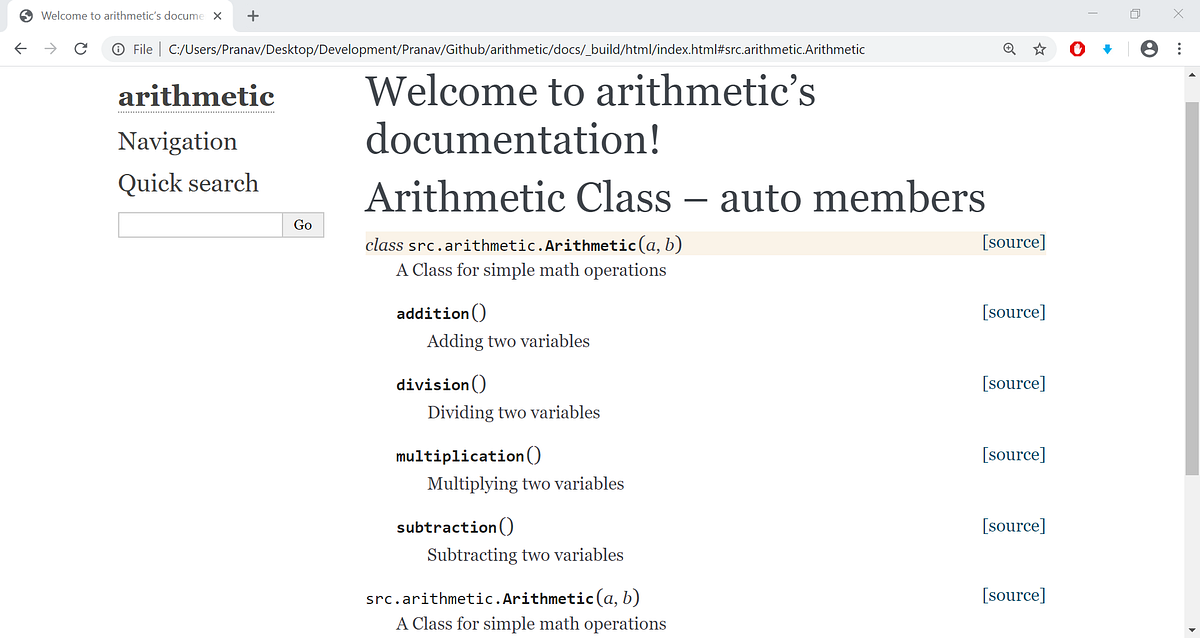Click the forward navigation arrow
Image resolution: width=1200 pixels, height=638 pixels.
coord(51,48)
